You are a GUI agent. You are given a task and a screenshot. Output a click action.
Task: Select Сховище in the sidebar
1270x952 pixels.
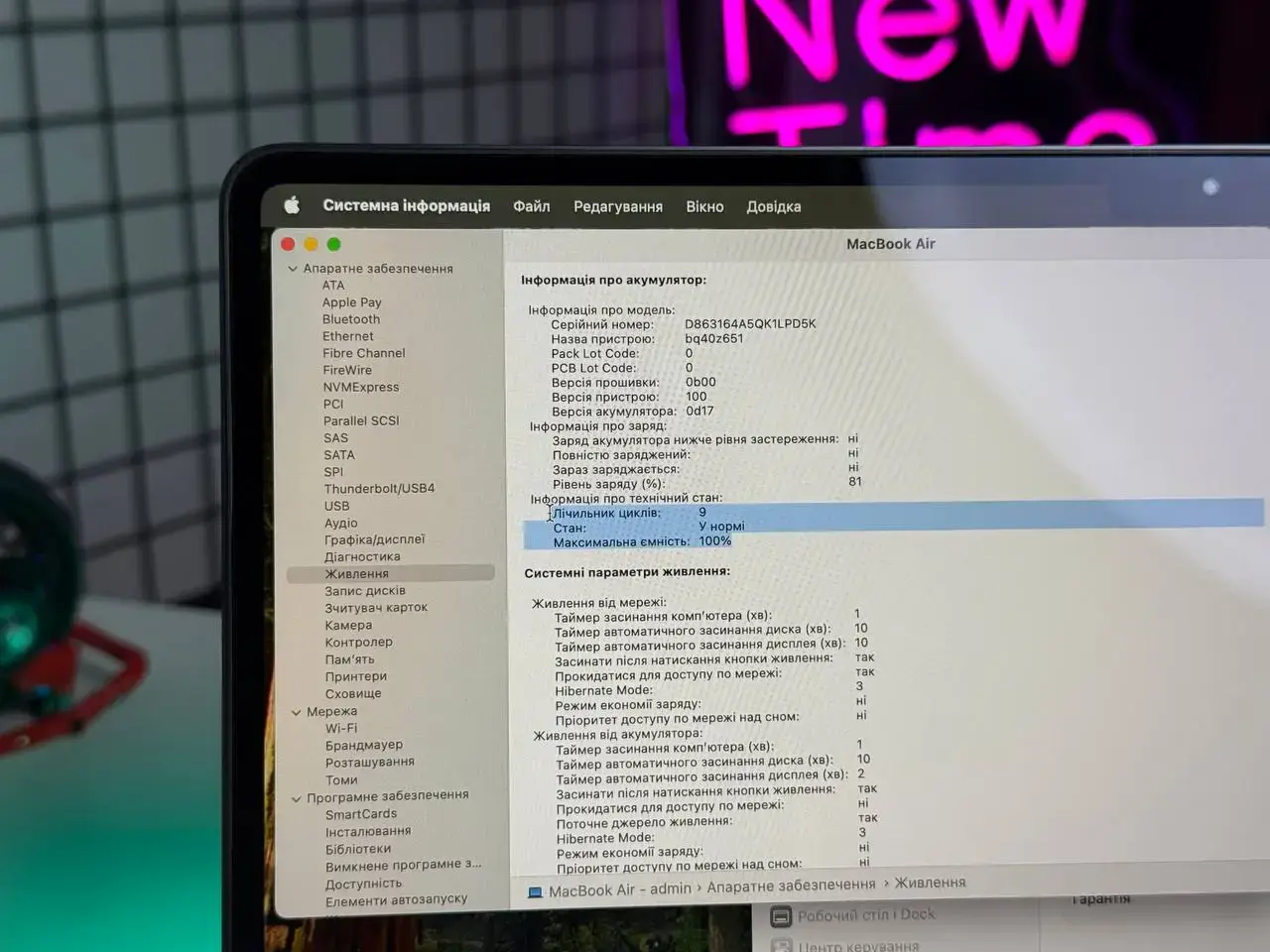(x=353, y=694)
